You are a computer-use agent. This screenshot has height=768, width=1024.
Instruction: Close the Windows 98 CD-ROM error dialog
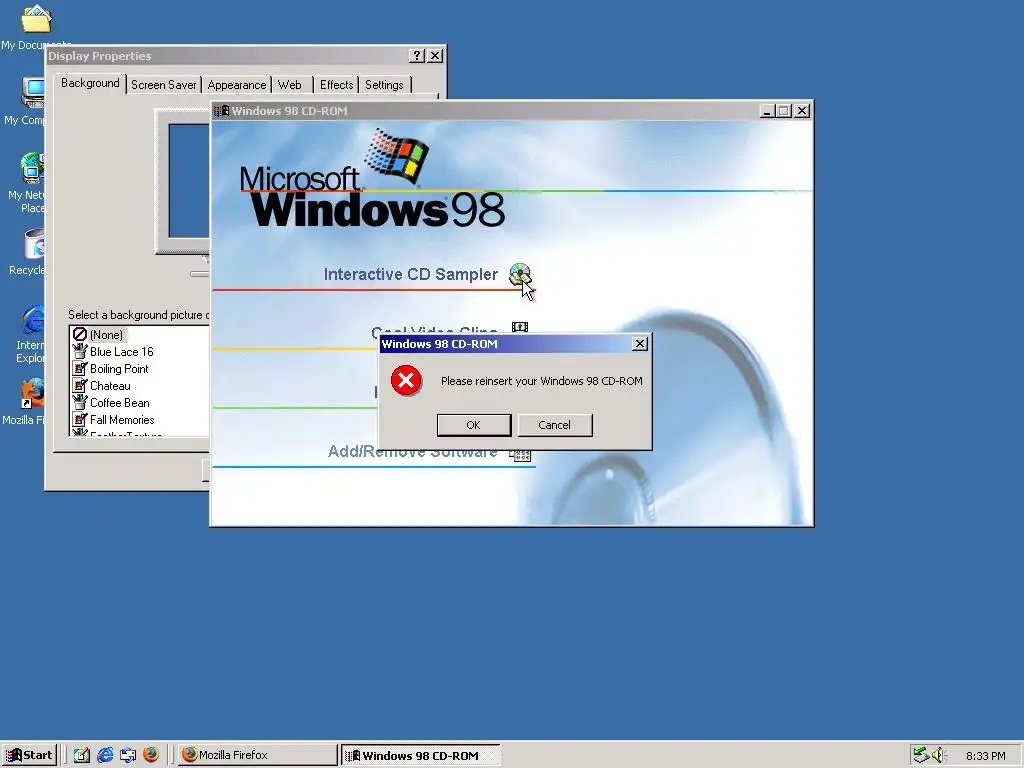coord(640,344)
